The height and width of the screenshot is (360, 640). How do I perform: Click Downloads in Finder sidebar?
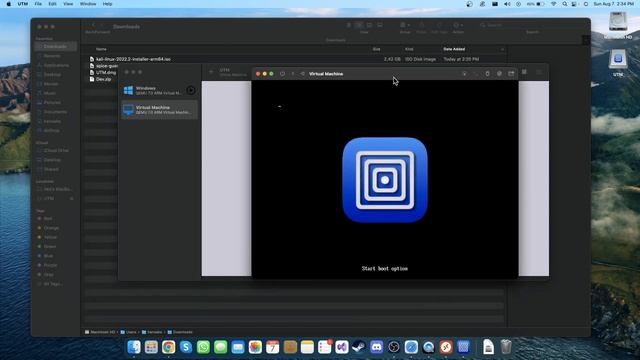tap(56, 47)
